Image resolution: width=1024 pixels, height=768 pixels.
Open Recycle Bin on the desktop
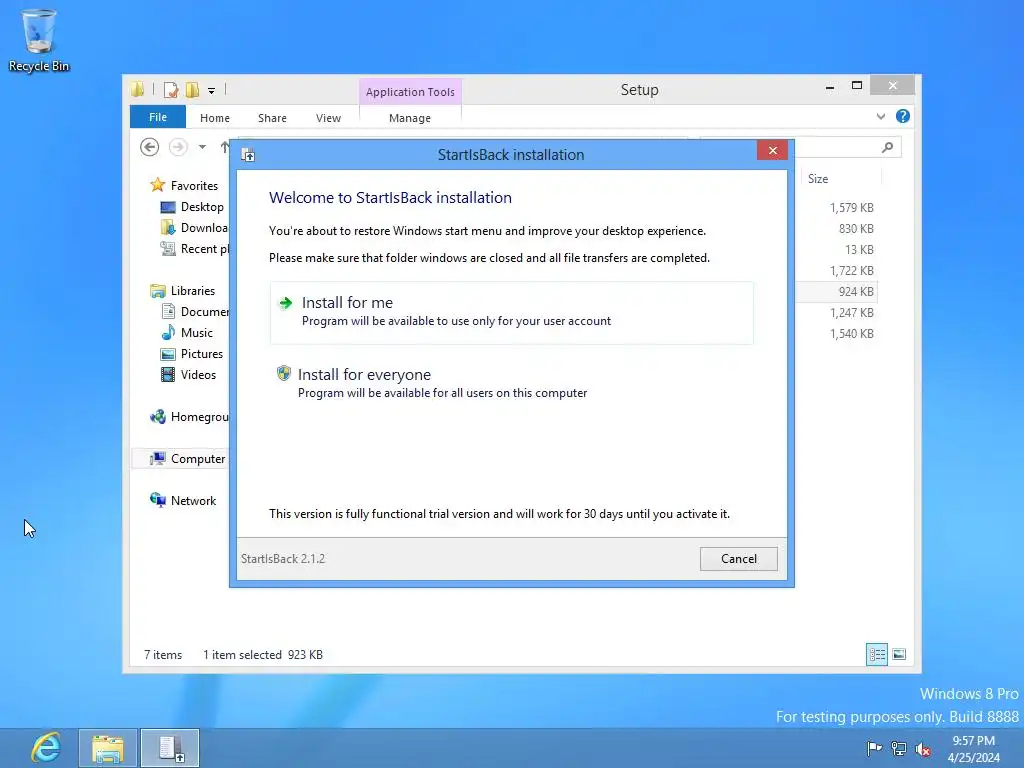point(39,40)
